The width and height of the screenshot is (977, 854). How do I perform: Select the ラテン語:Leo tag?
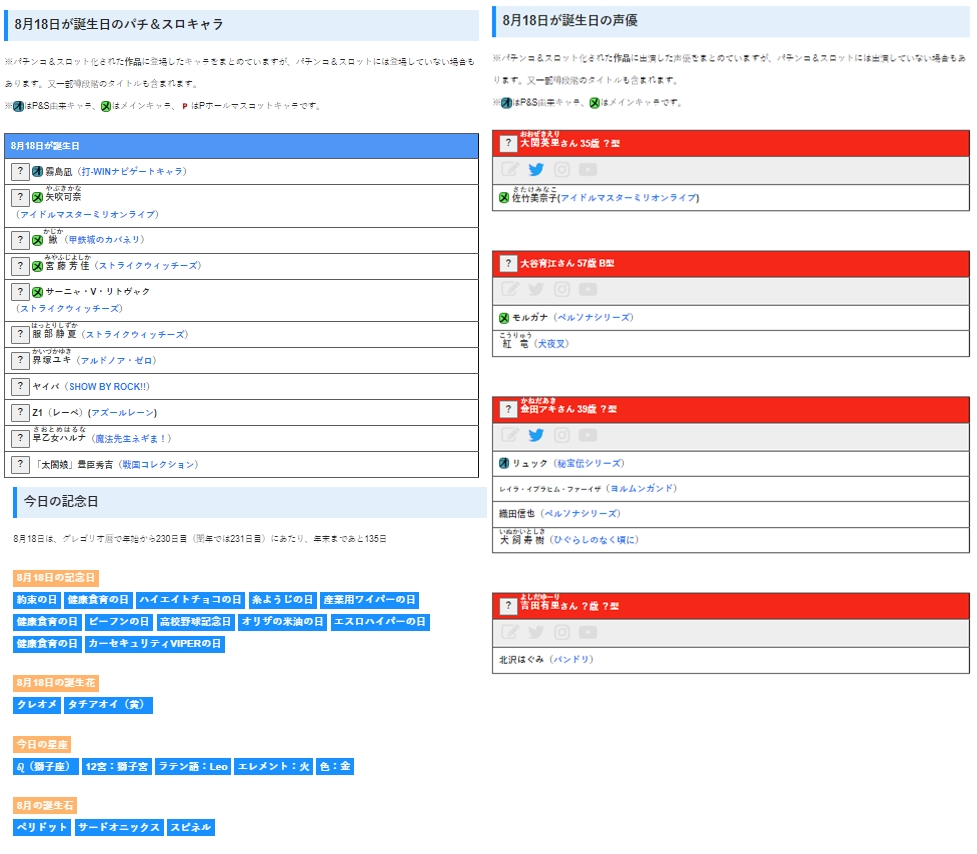pyautogui.click(x=193, y=766)
